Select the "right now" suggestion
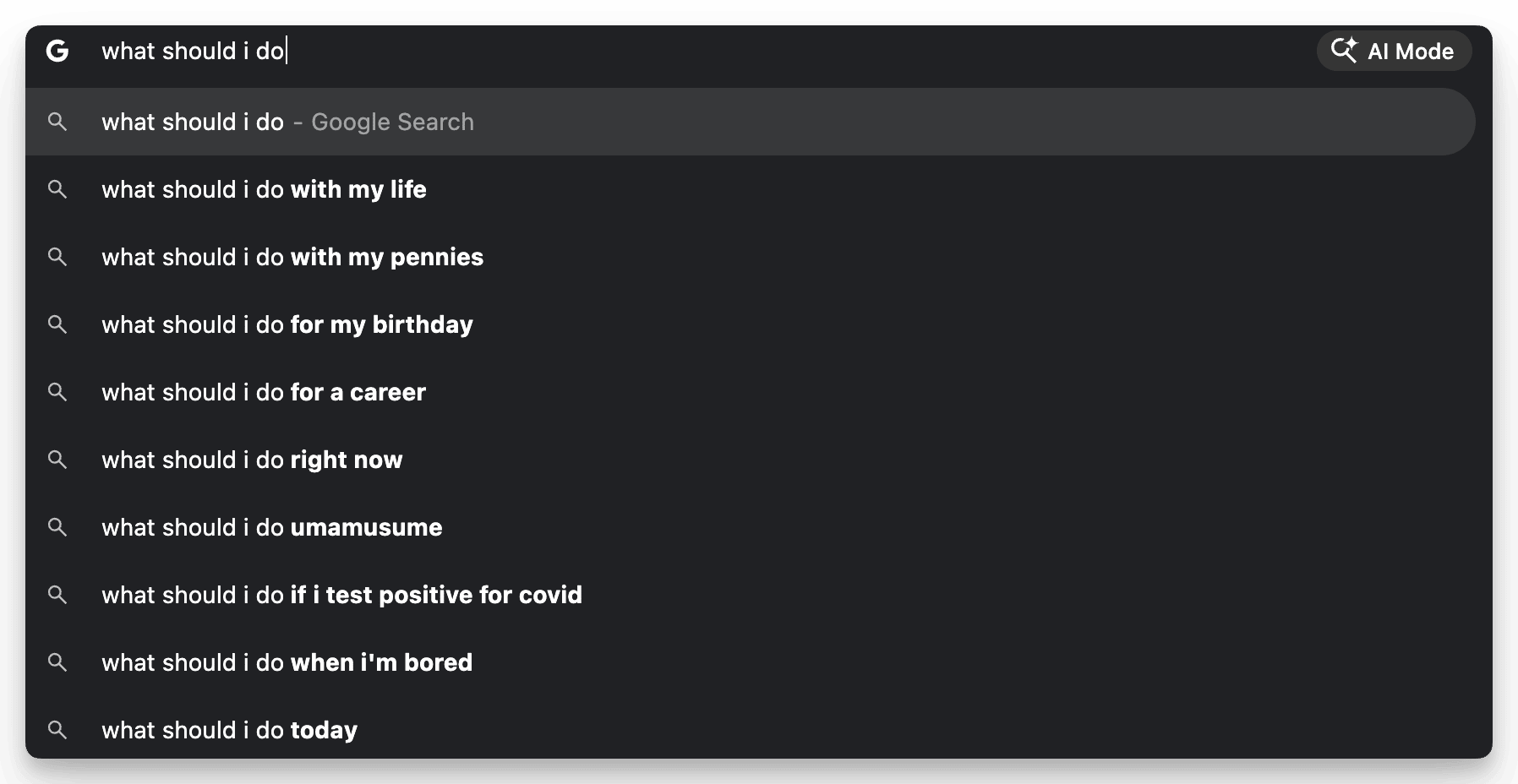Screen dimensions: 1518x784 coord(252,460)
